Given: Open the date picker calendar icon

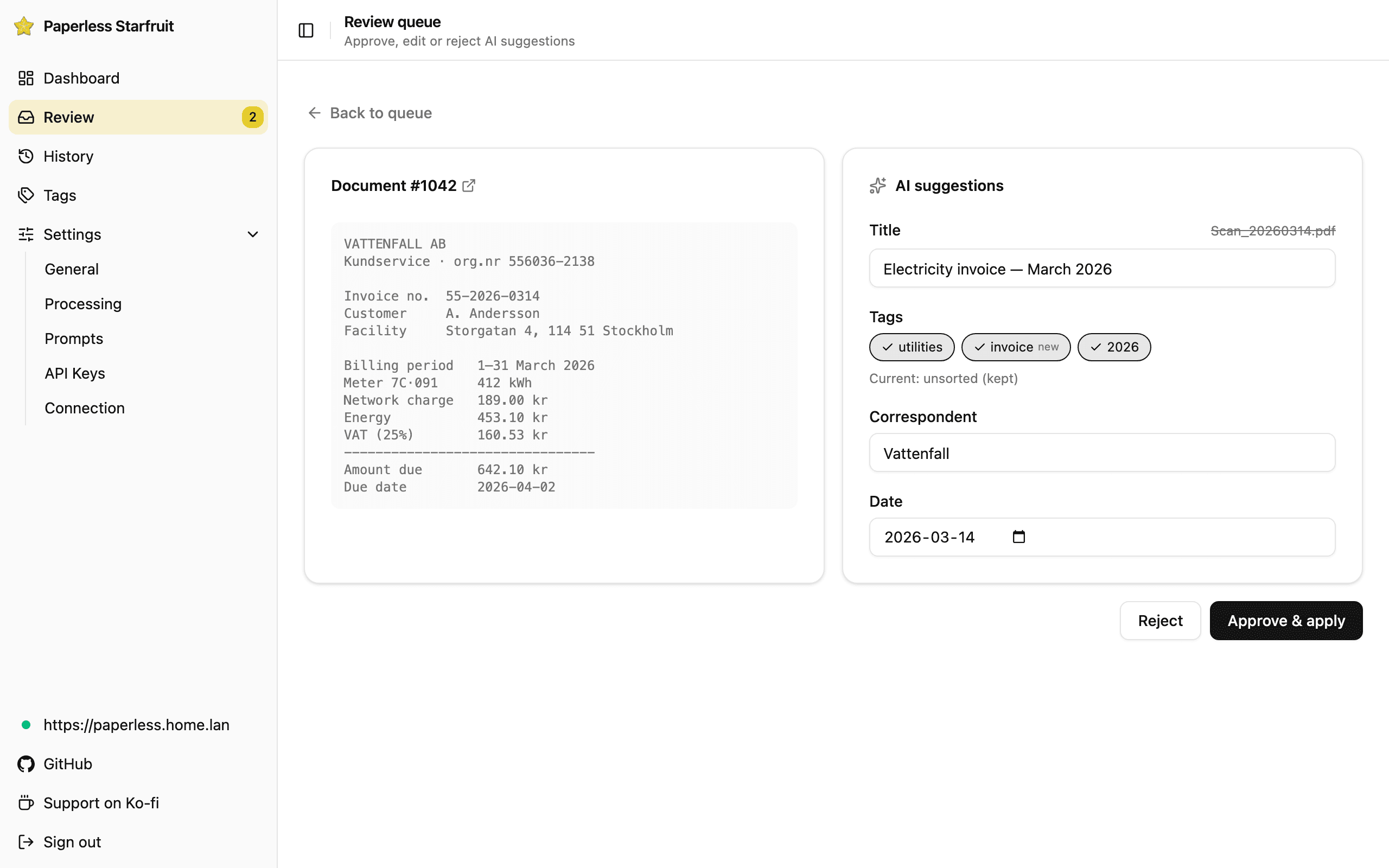Looking at the screenshot, I should coord(1019,537).
